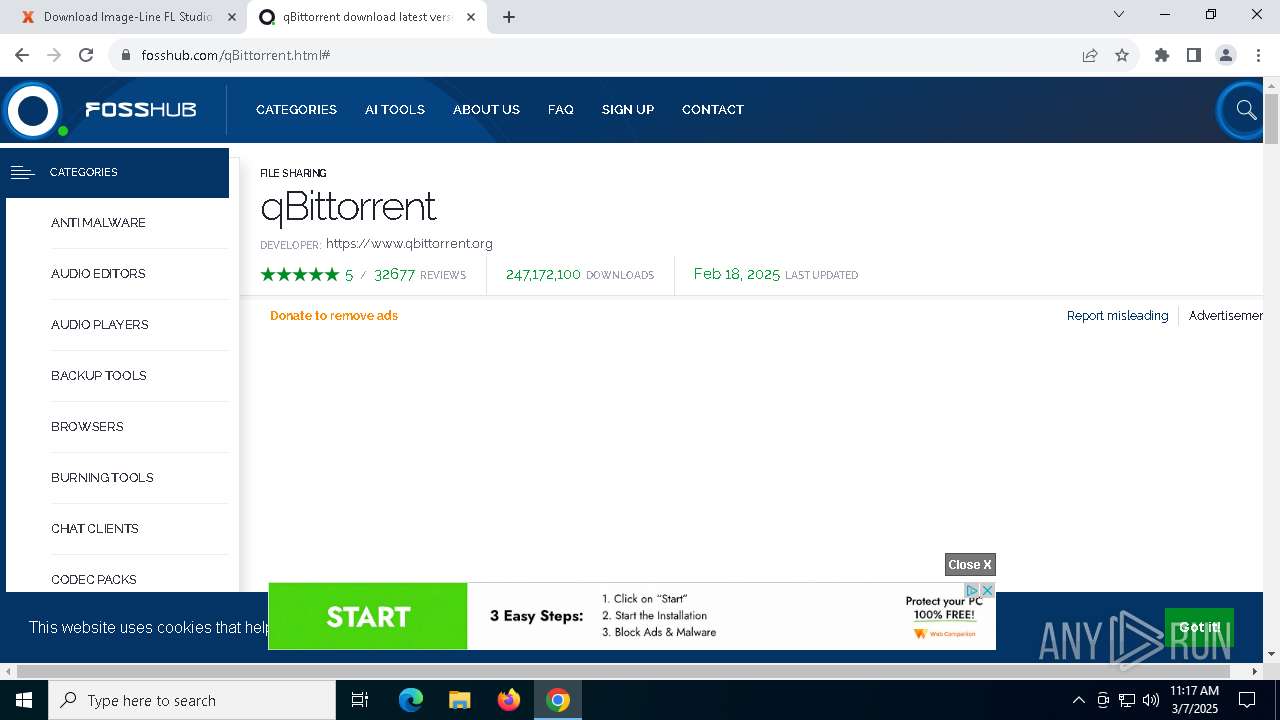The image size is (1280, 720).
Task: Click the Categories hamburger menu icon
Action: pyautogui.click(x=22, y=172)
